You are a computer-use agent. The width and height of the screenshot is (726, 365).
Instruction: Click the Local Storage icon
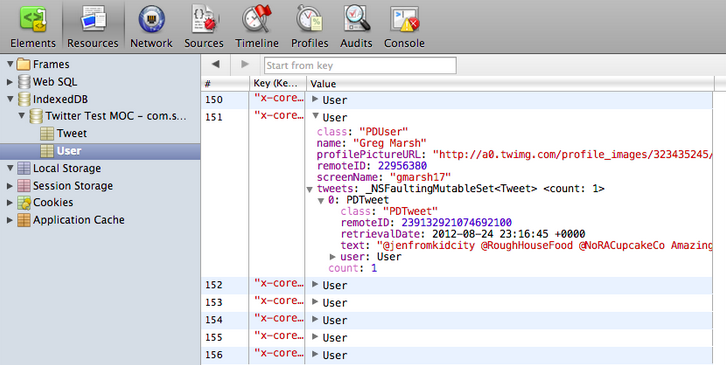point(24,168)
